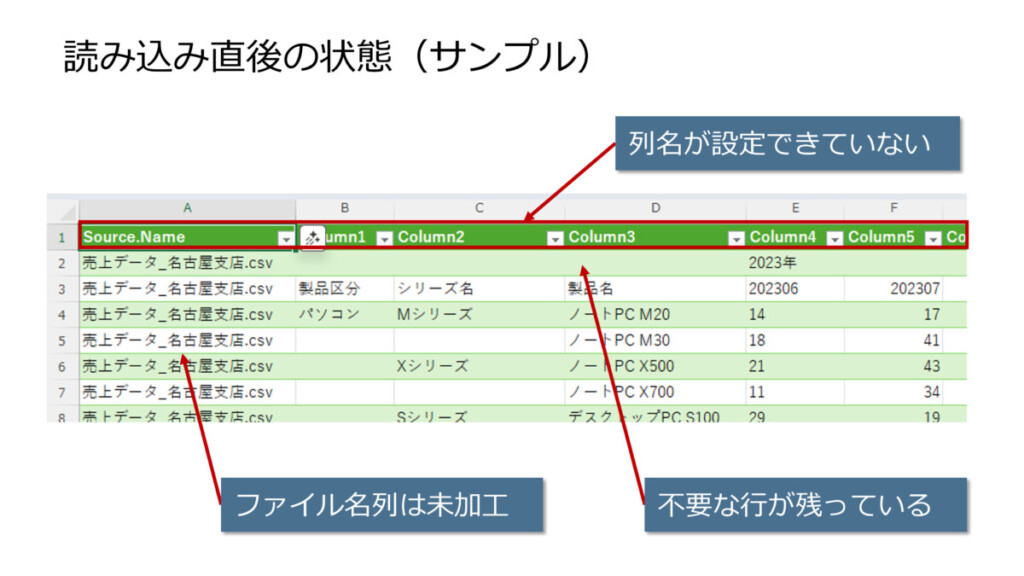The width and height of the screenshot is (1024, 576).
Task: Click the table options icon beside Column1
Action: 312,238
